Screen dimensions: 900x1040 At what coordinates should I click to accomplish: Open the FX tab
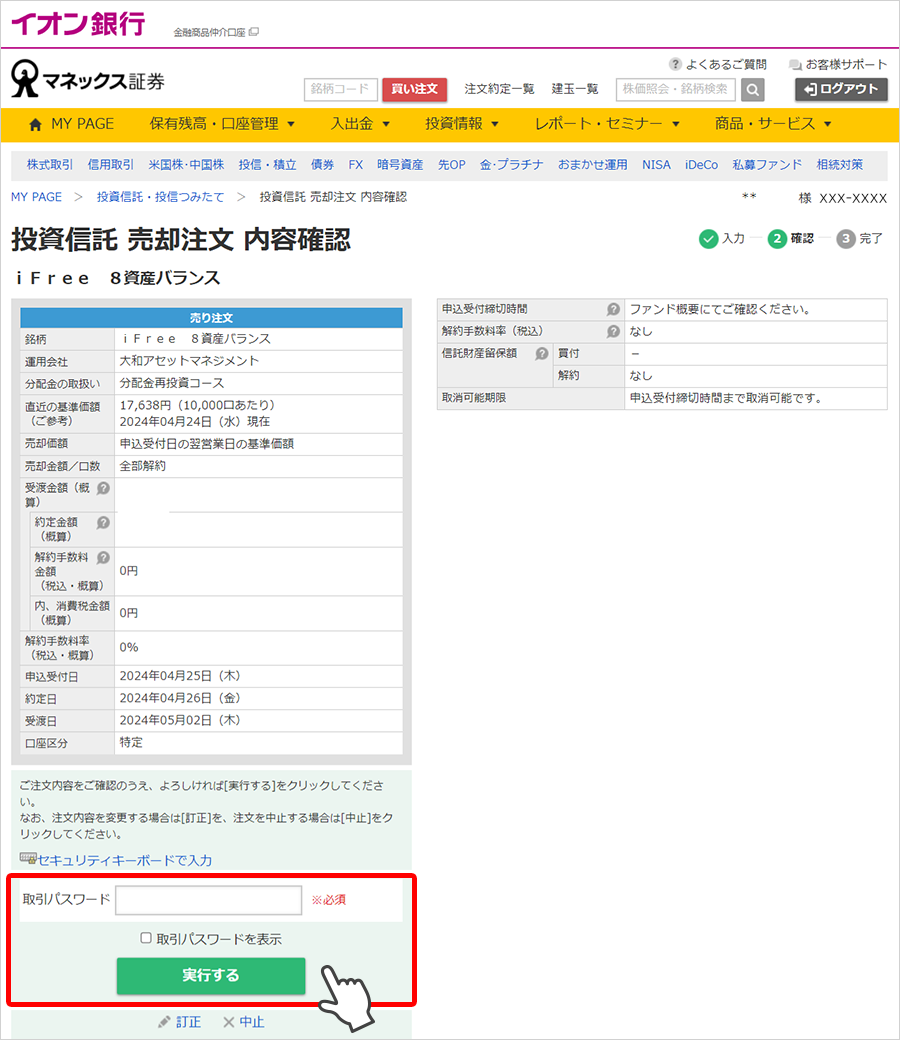coord(355,165)
